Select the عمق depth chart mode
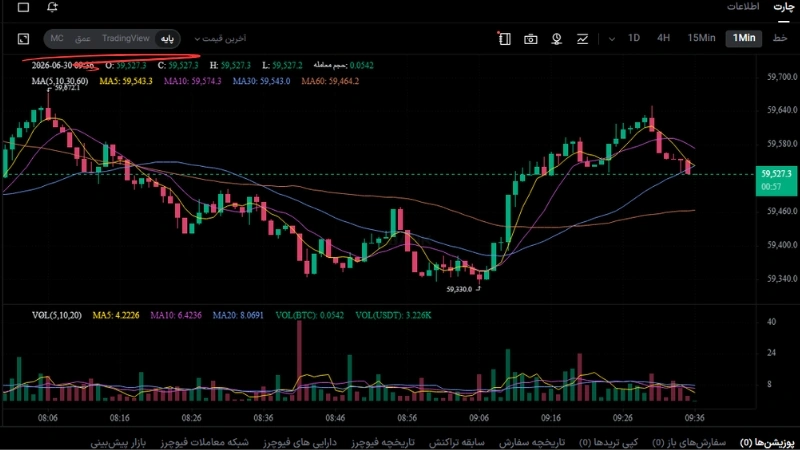This screenshot has height=450, width=800. pos(83,39)
